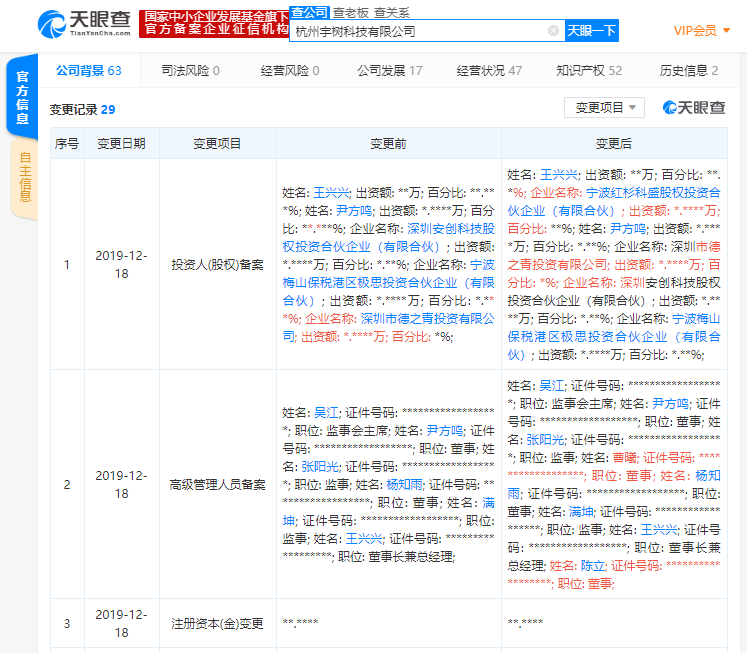Click the 尹方鸣 link in row 1 变更前
Viewport: 747px width, 653px height.
(x=354, y=211)
